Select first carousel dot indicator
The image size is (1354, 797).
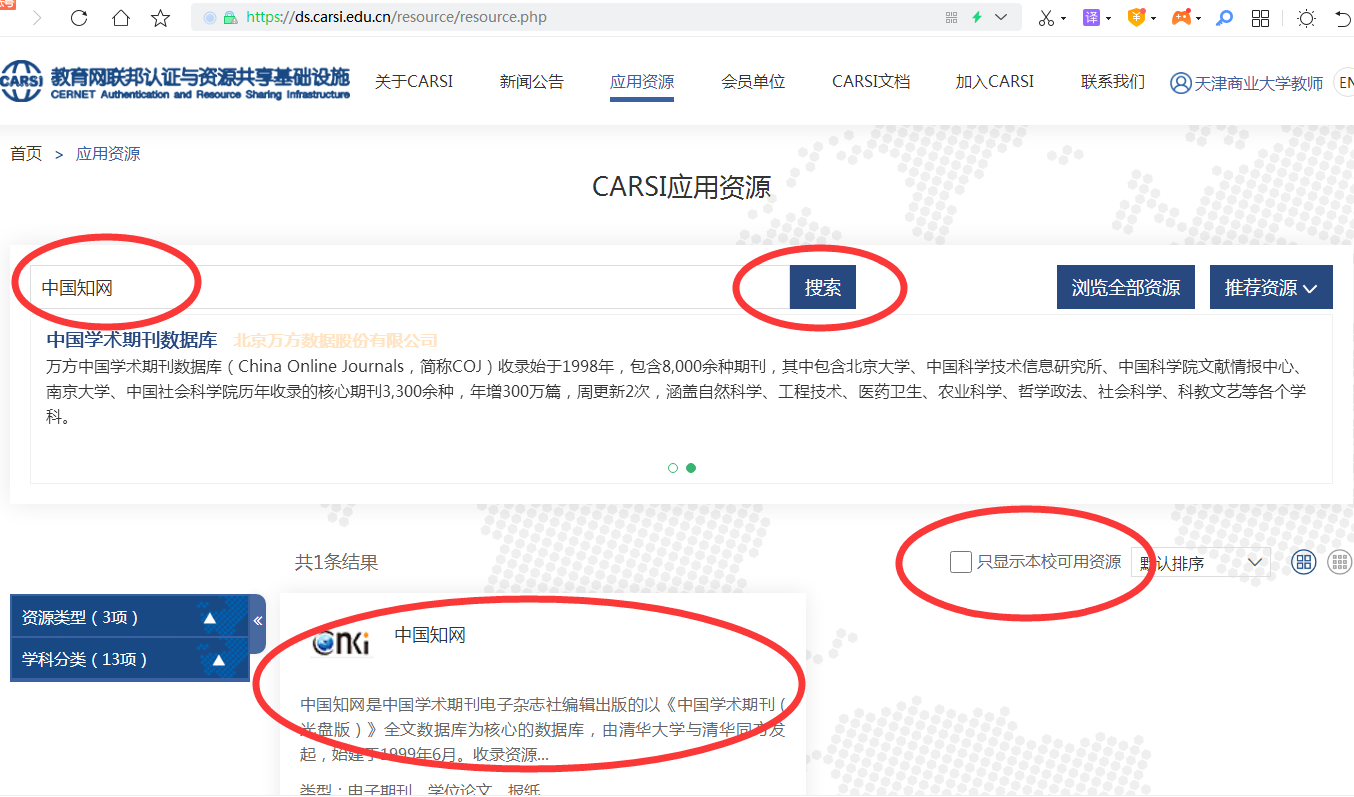tap(673, 467)
